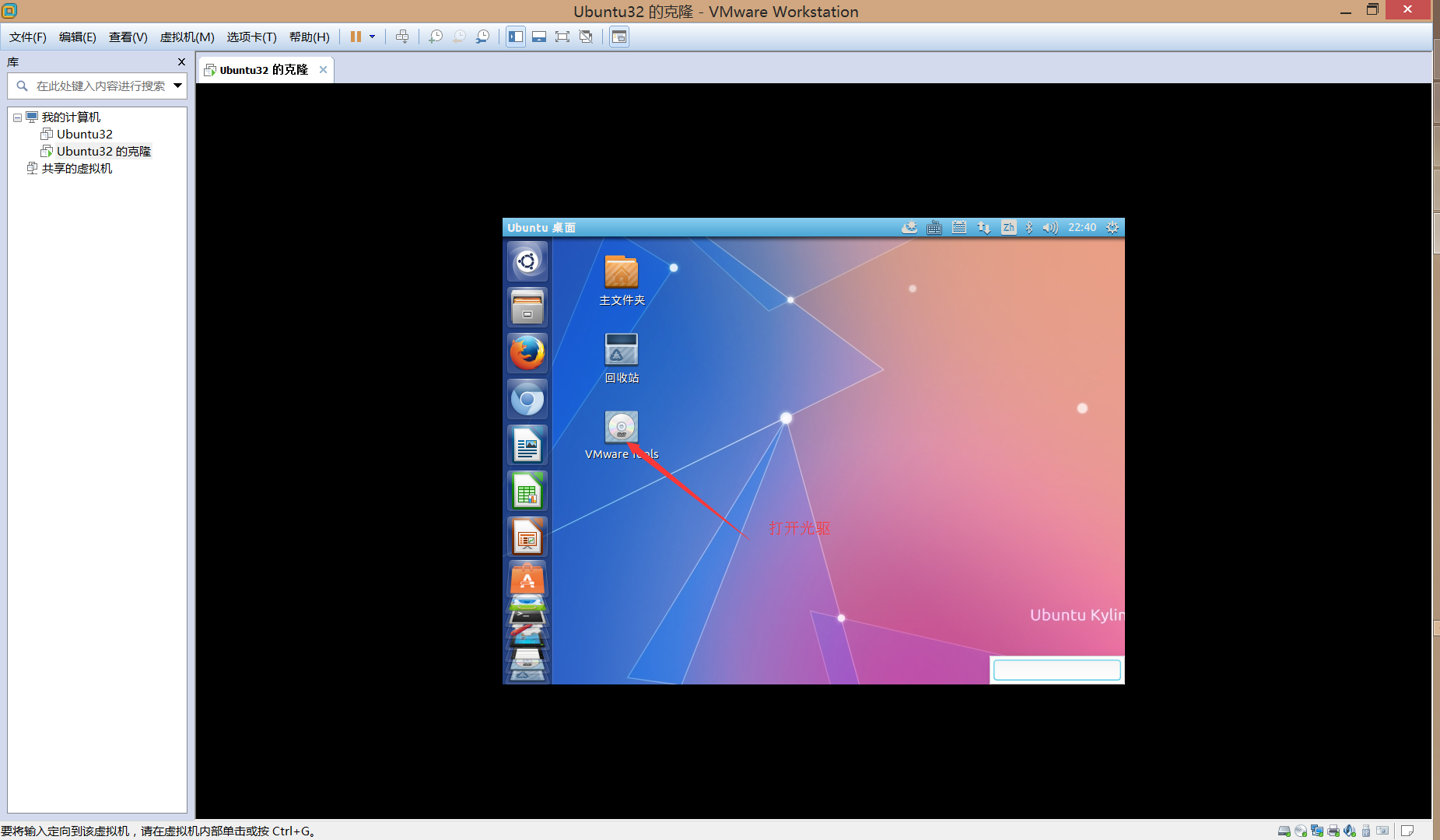1440x840 pixels.
Task: Expand the library search filter dropdown arrow
Action: click(178, 86)
